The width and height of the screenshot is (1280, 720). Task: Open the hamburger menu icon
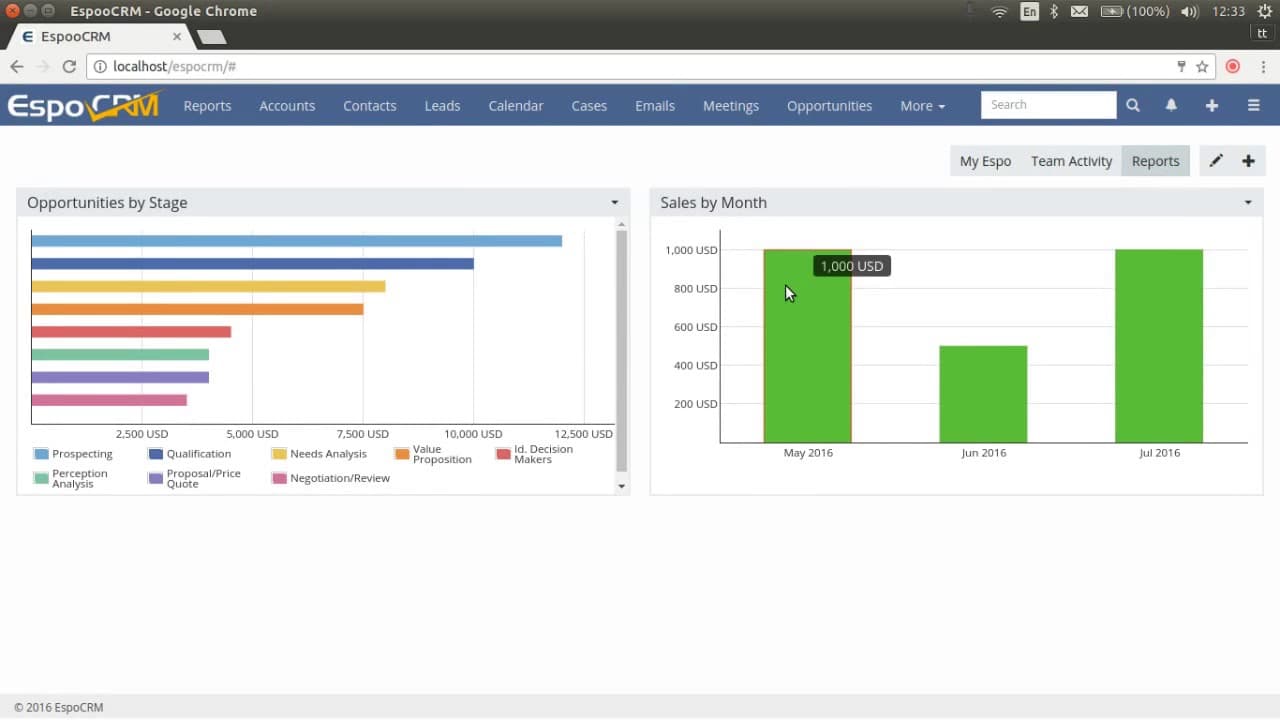1253,104
